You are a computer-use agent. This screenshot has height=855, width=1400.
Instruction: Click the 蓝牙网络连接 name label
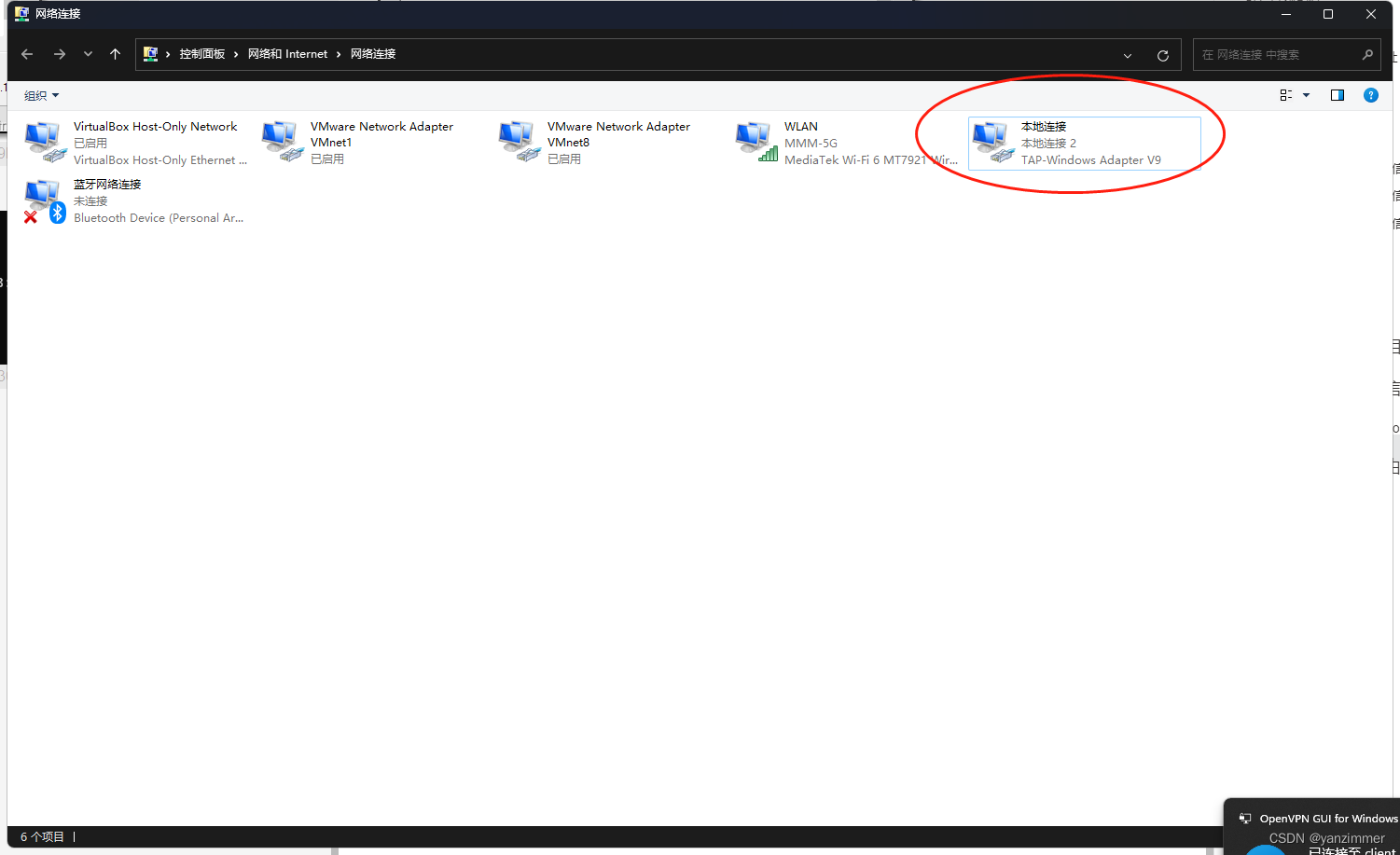pos(107,185)
